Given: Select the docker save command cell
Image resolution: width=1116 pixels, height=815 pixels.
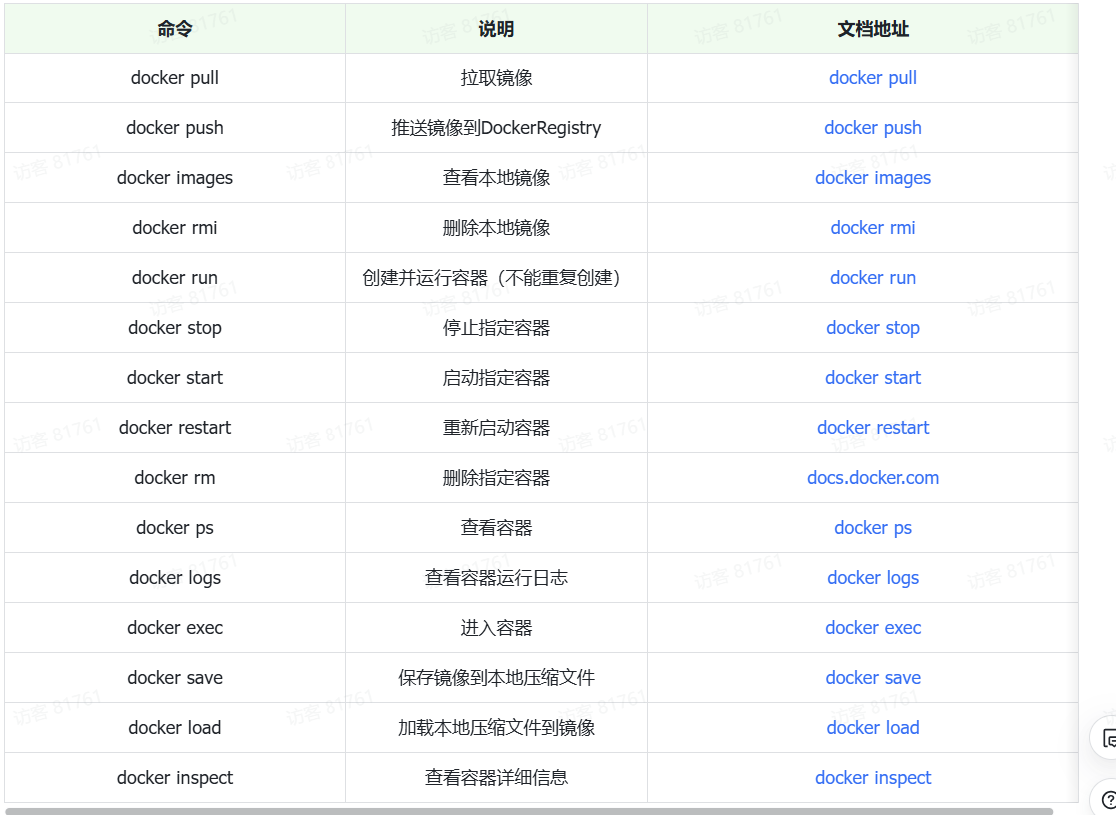Looking at the screenshot, I should click(x=175, y=678).
